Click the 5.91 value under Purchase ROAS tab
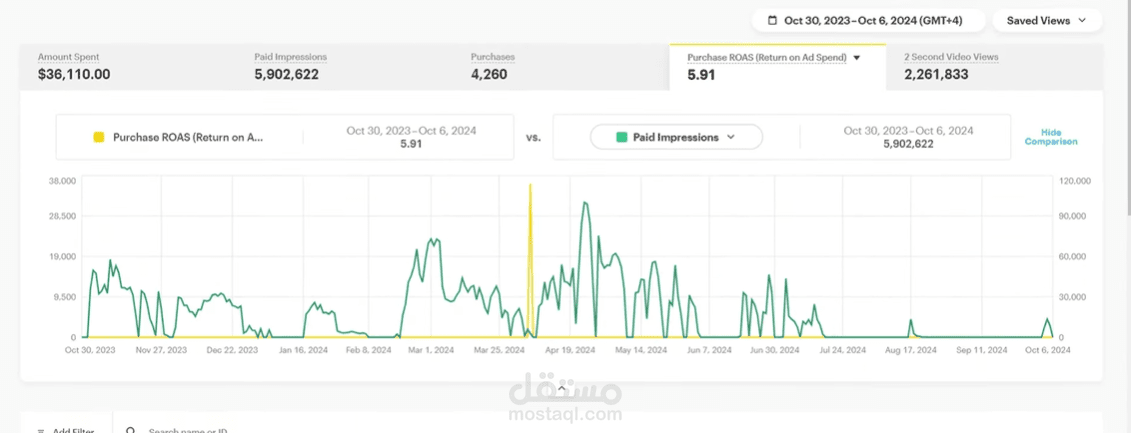The width and height of the screenshot is (1131, 433). click(701, 74)
